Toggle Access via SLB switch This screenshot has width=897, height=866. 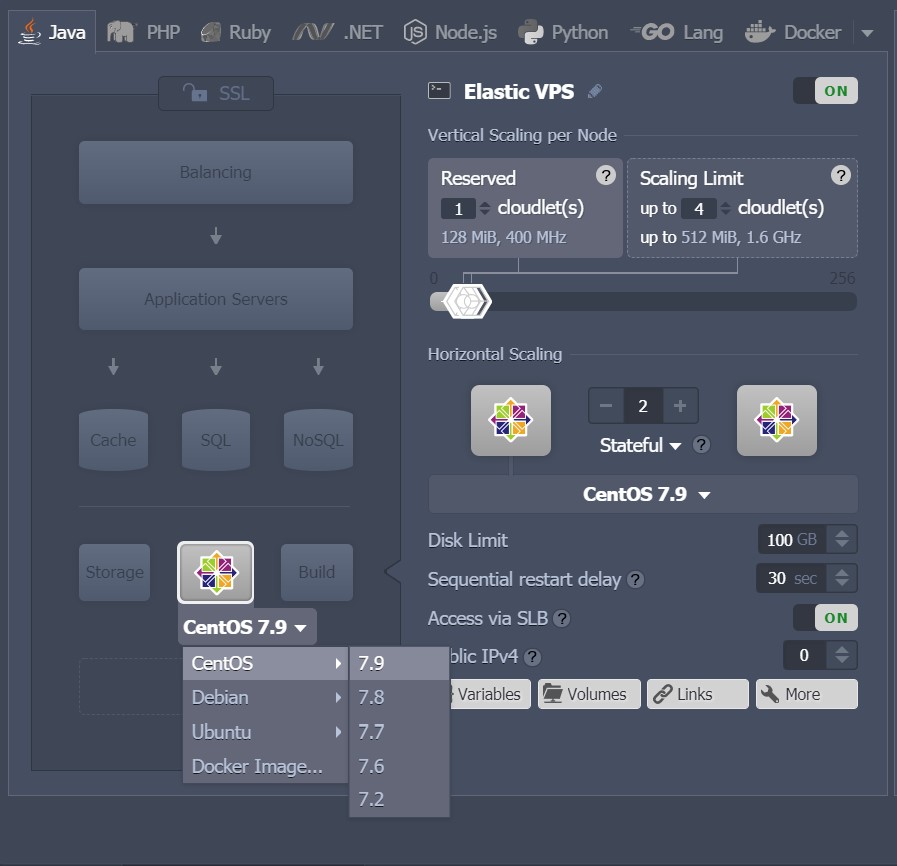[825, 618]
